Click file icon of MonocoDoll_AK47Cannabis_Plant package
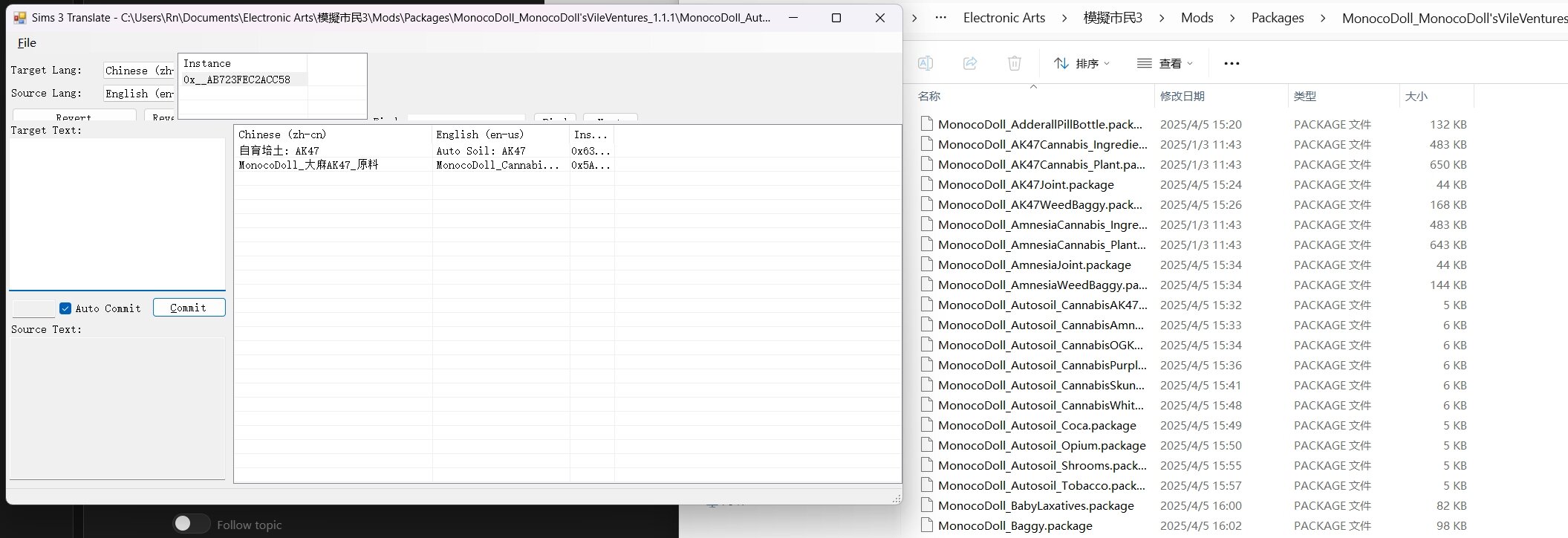 926,164
